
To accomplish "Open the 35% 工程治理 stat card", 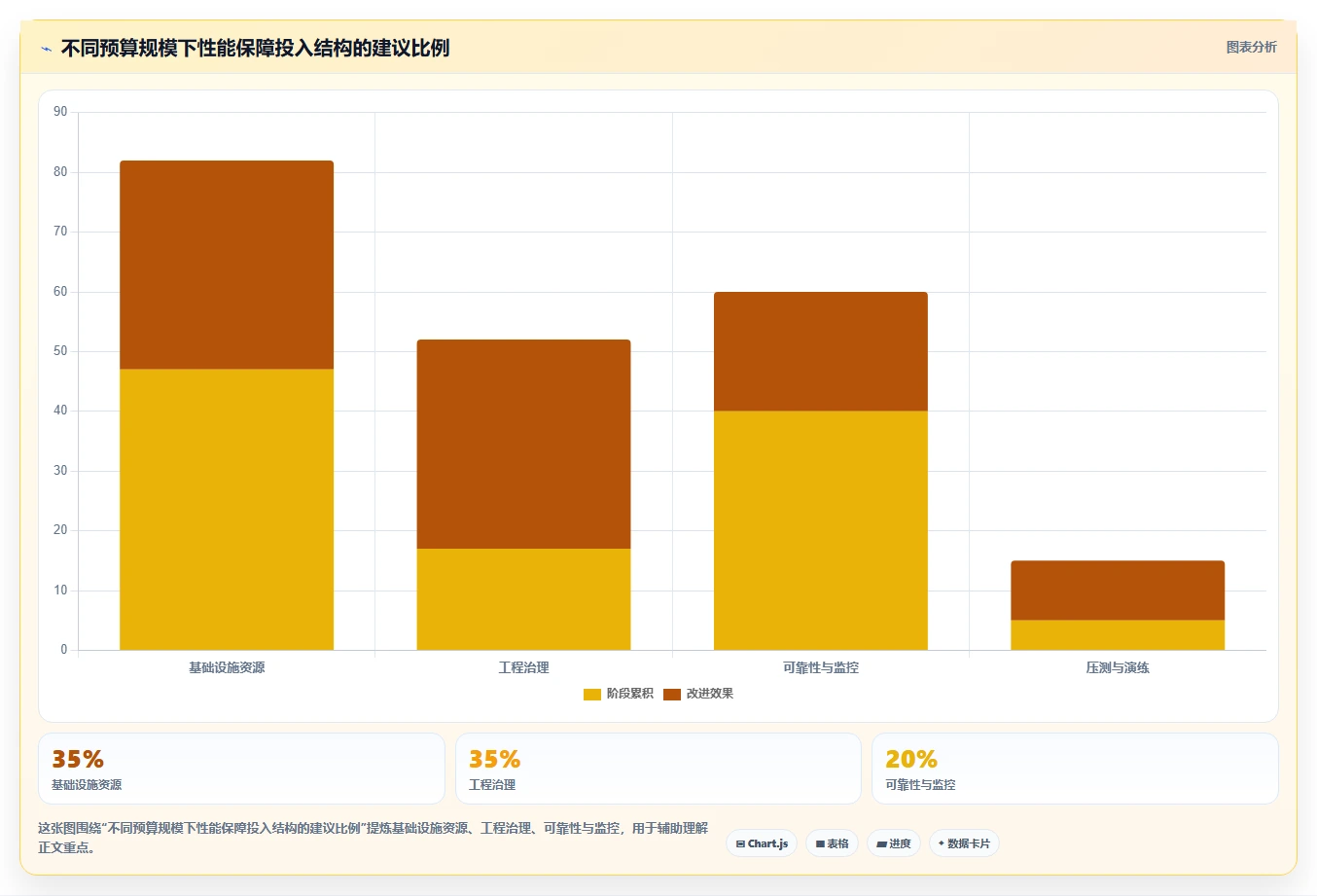I will point(658,769).
